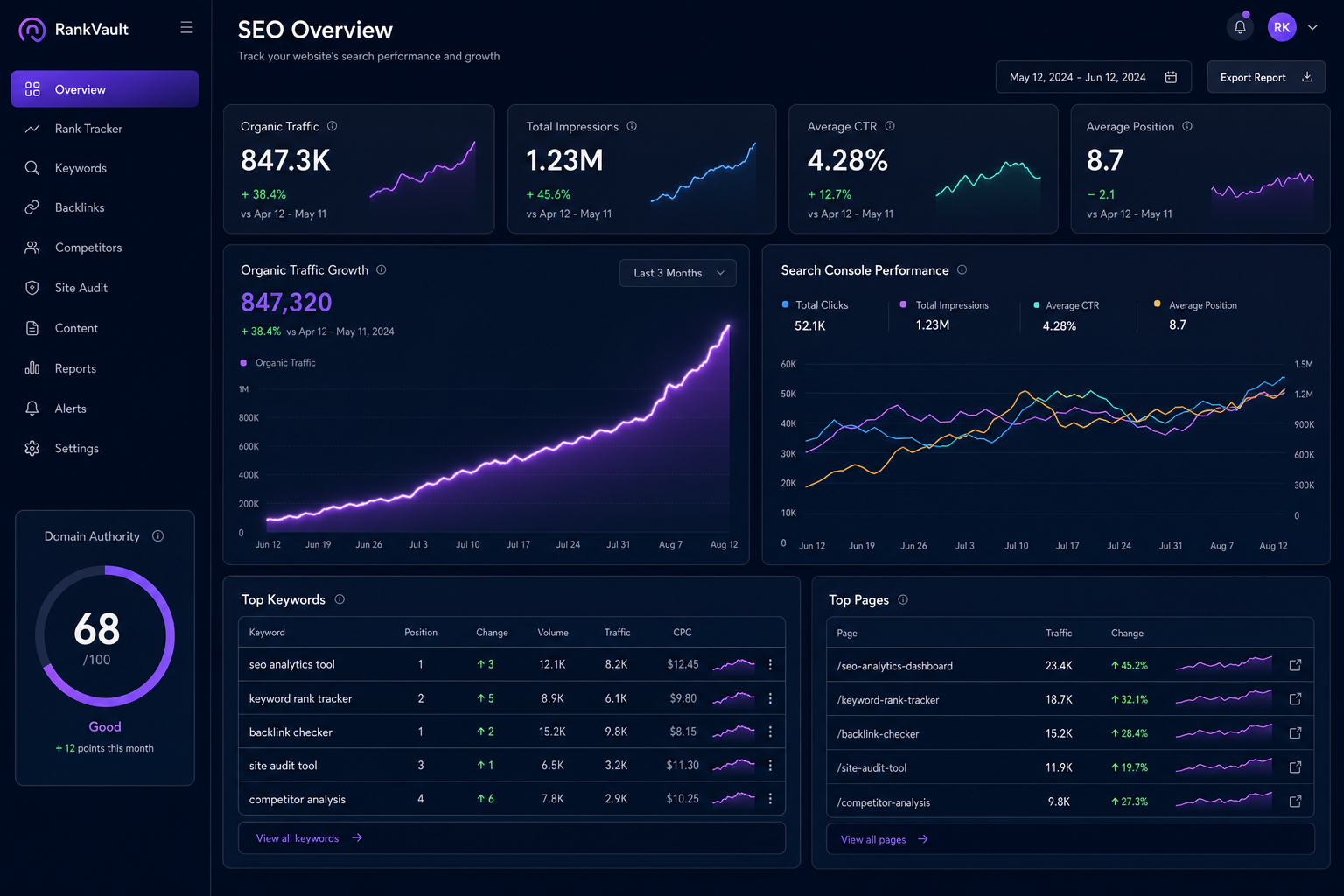The image size is (1344, 896).
Task: Select the 'keyword rank tracker' keyword
Action: point(300,698)
